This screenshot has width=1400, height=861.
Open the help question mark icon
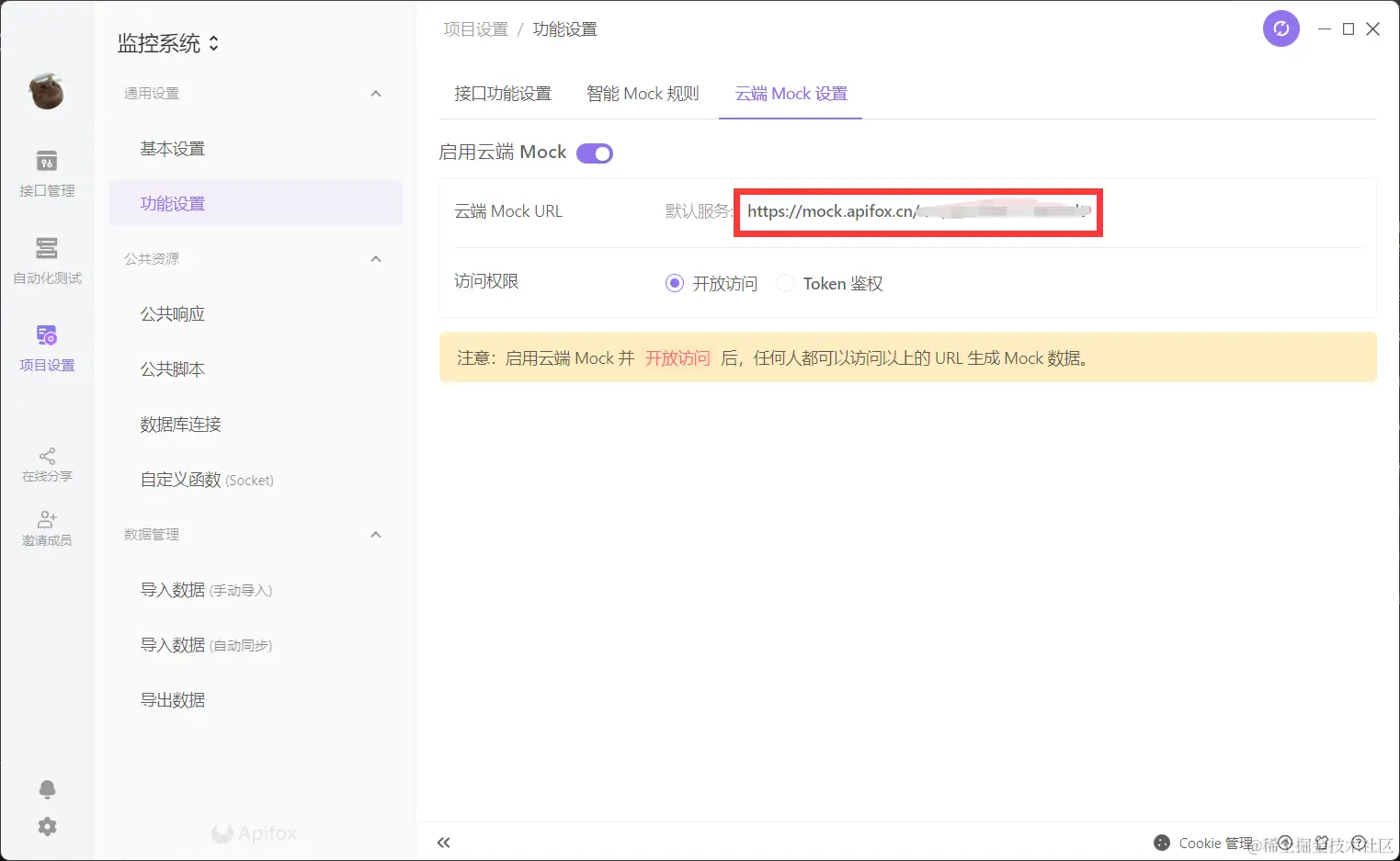click(x=1359, y=843)
